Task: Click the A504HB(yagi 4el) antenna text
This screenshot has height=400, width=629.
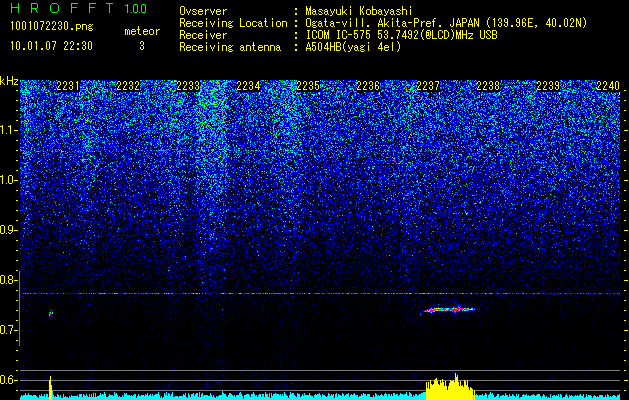Action: pyautogui.click(x=353, y=47)
